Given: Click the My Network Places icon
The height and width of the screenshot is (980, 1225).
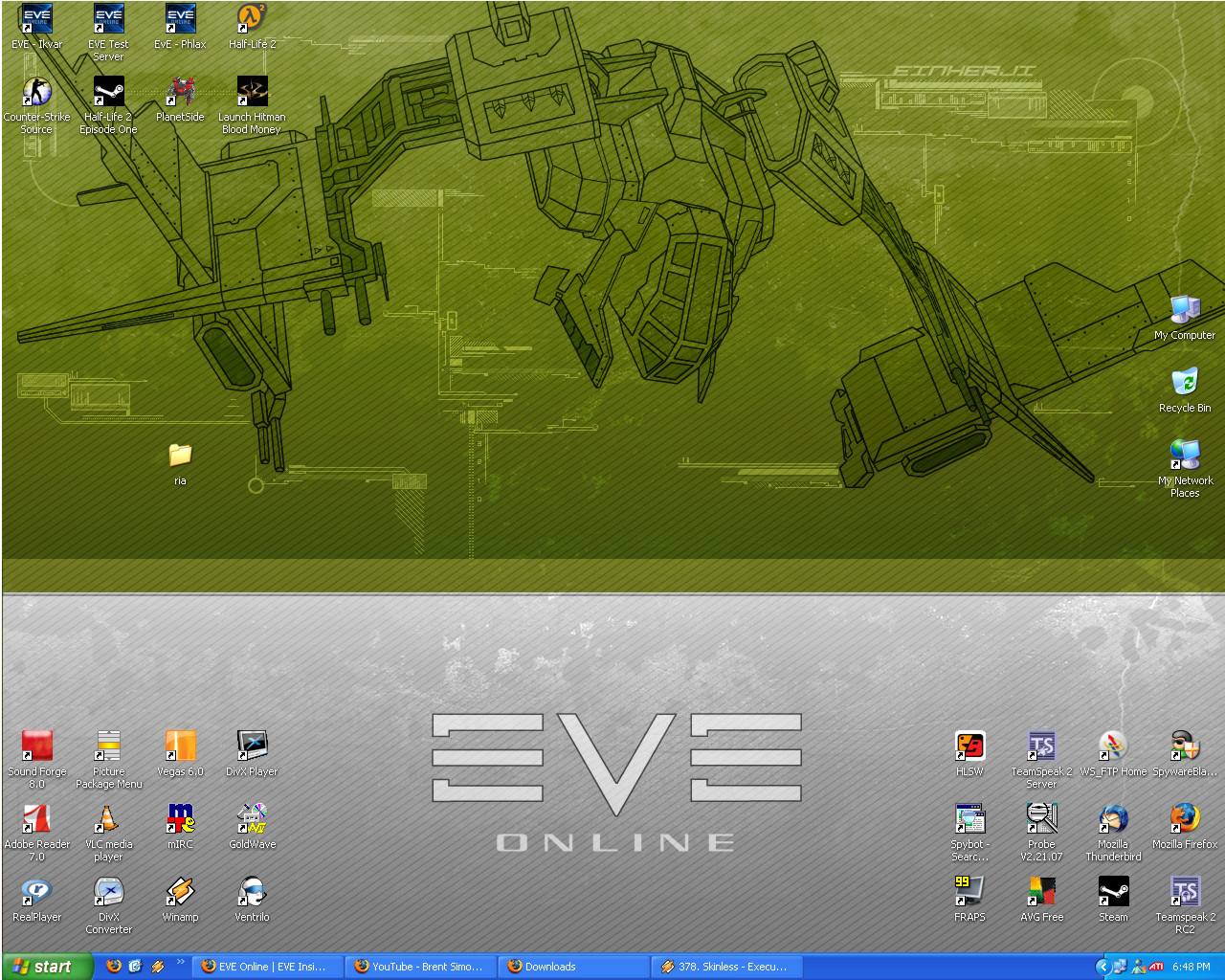Looking at the screenshot, I should (x=1185, y=469).
